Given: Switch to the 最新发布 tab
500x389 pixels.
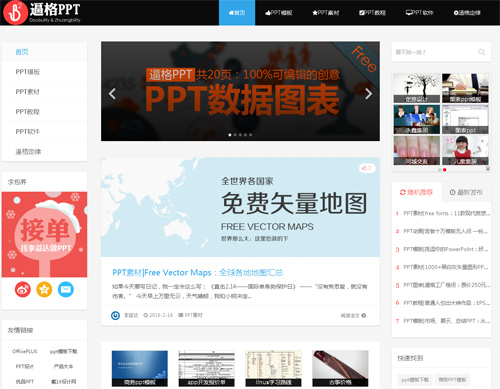Looking at the screenshot, I should tap(466, 192).
